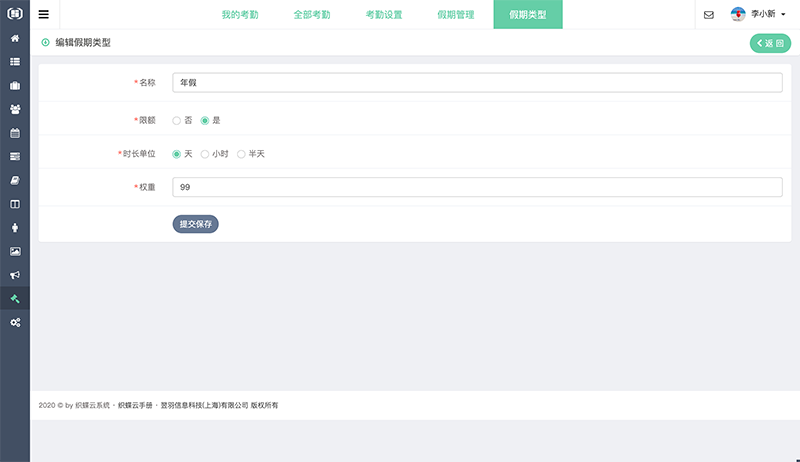
Task: Open the calendar icon in the sidebar
Action: coord(15,133)
